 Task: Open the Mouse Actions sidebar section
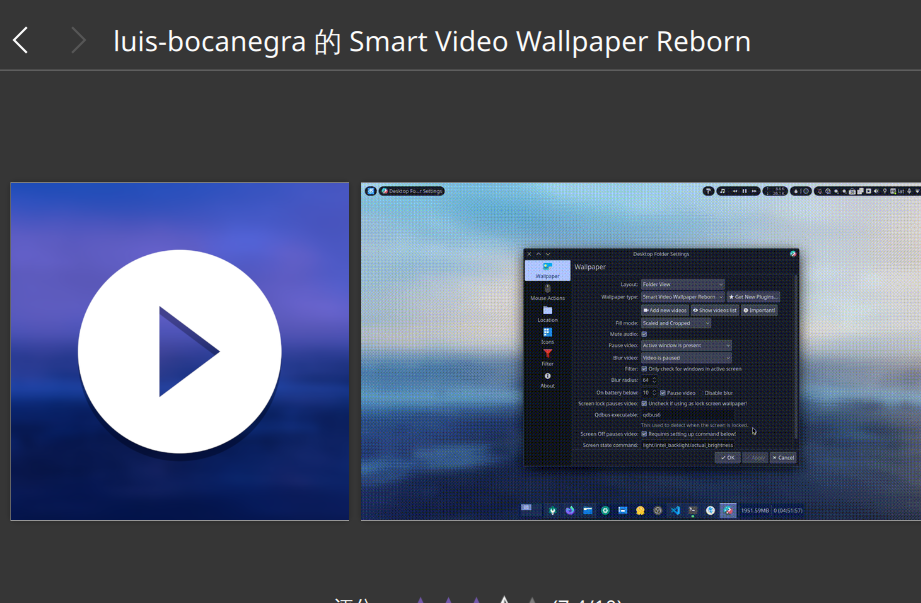[547, 292]
